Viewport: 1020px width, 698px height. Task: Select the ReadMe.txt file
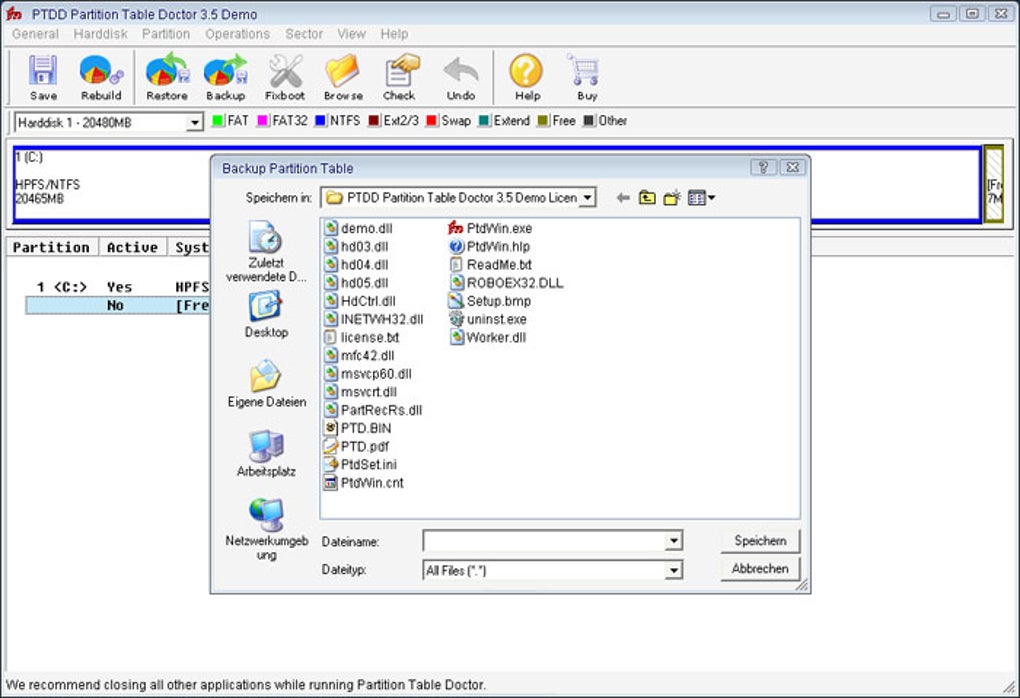coord(490,265)
